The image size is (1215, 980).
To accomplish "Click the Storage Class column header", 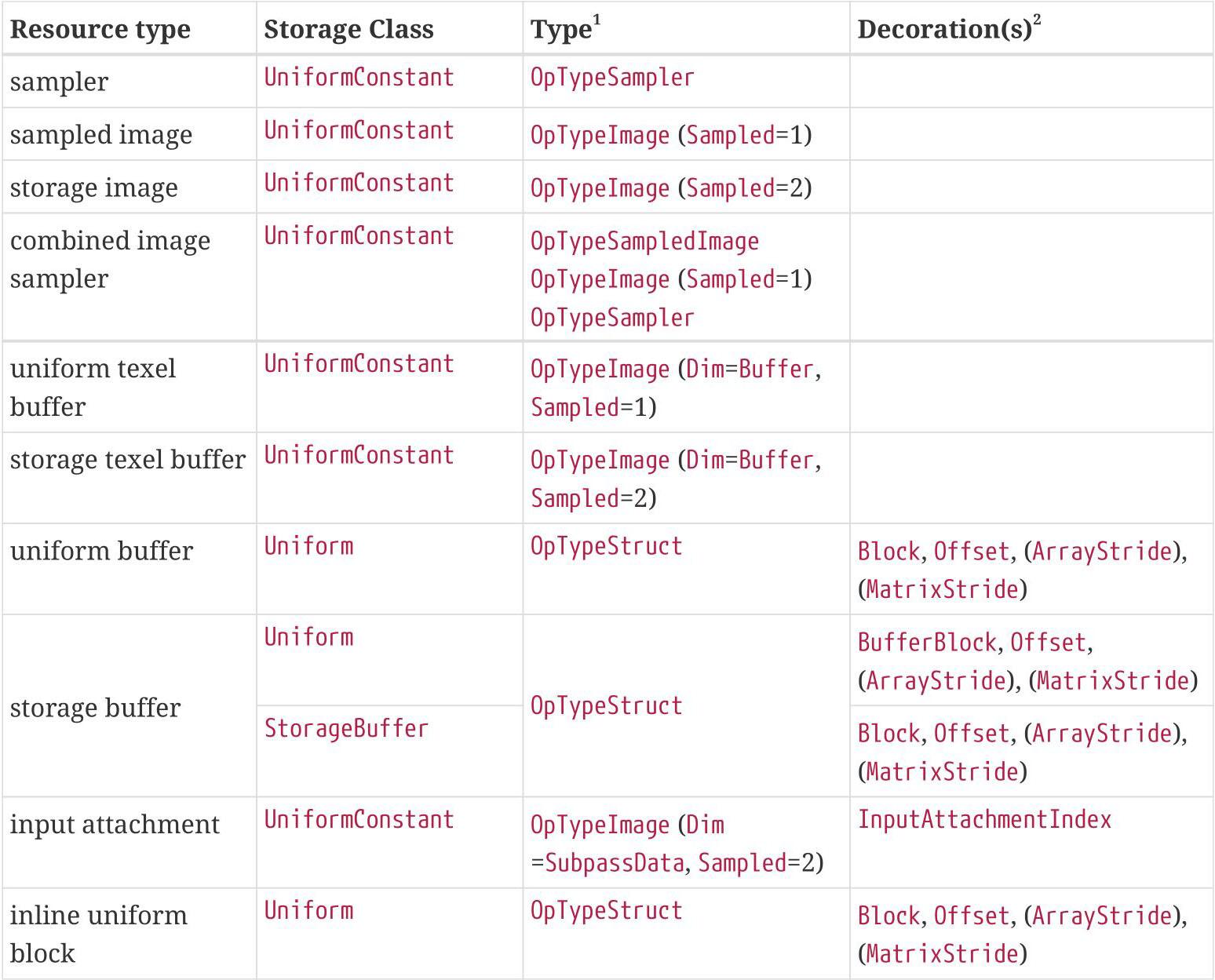I will (x=348, y=29).
